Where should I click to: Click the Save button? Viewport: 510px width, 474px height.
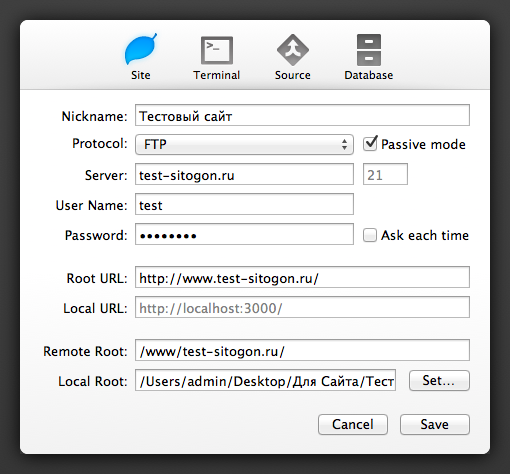tap(435, 424)
